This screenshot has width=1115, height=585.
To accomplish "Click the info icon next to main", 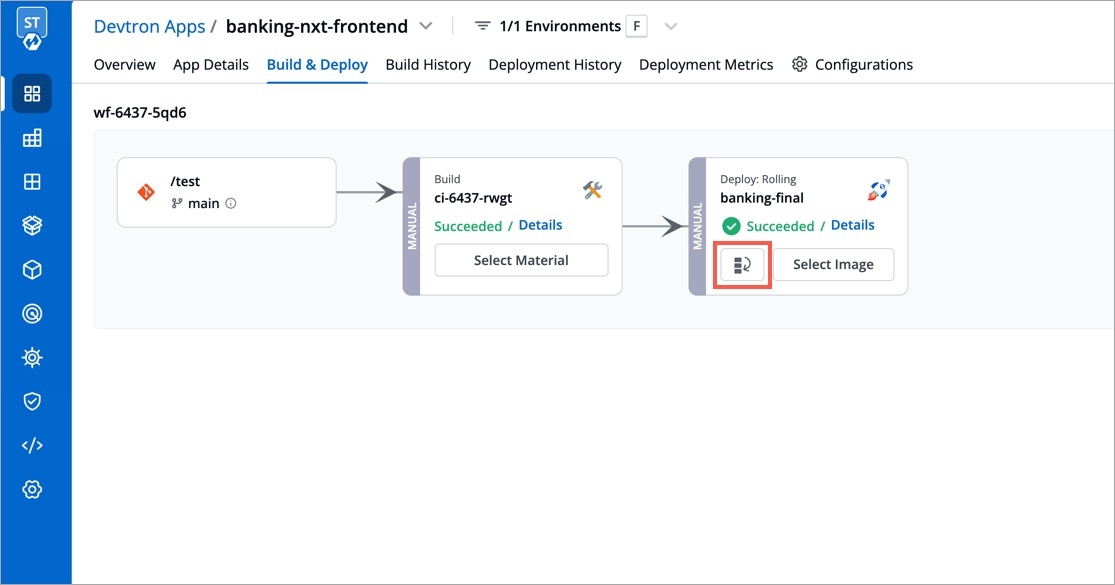I will pos(231,203).
